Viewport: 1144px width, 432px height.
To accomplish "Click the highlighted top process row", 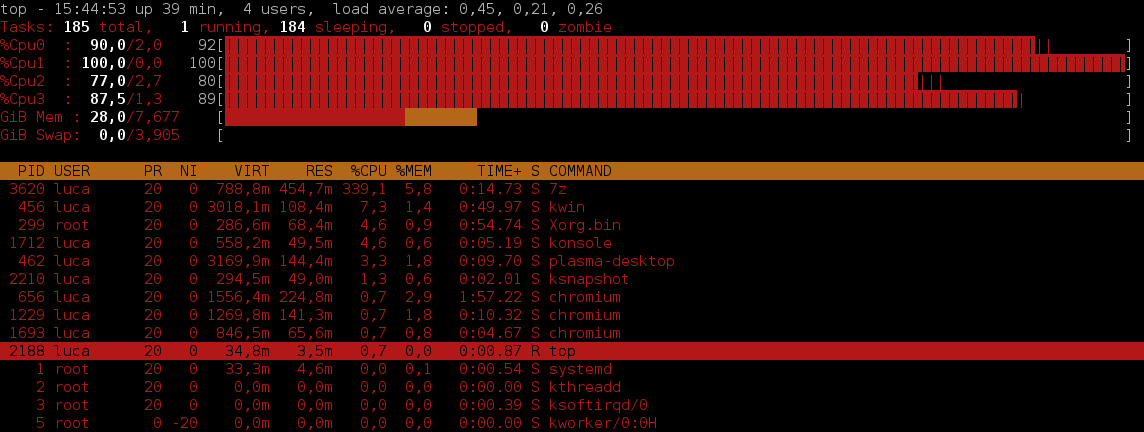I will pyautogui.click(x=571, y=351).
